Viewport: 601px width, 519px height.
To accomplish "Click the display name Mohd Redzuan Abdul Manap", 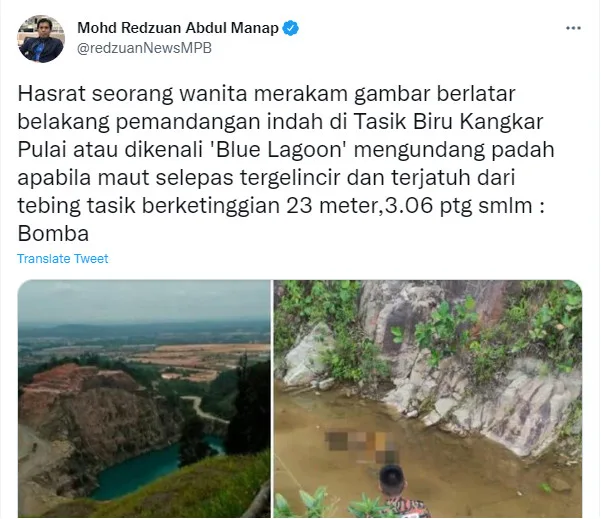I will (x=178, y=28).
